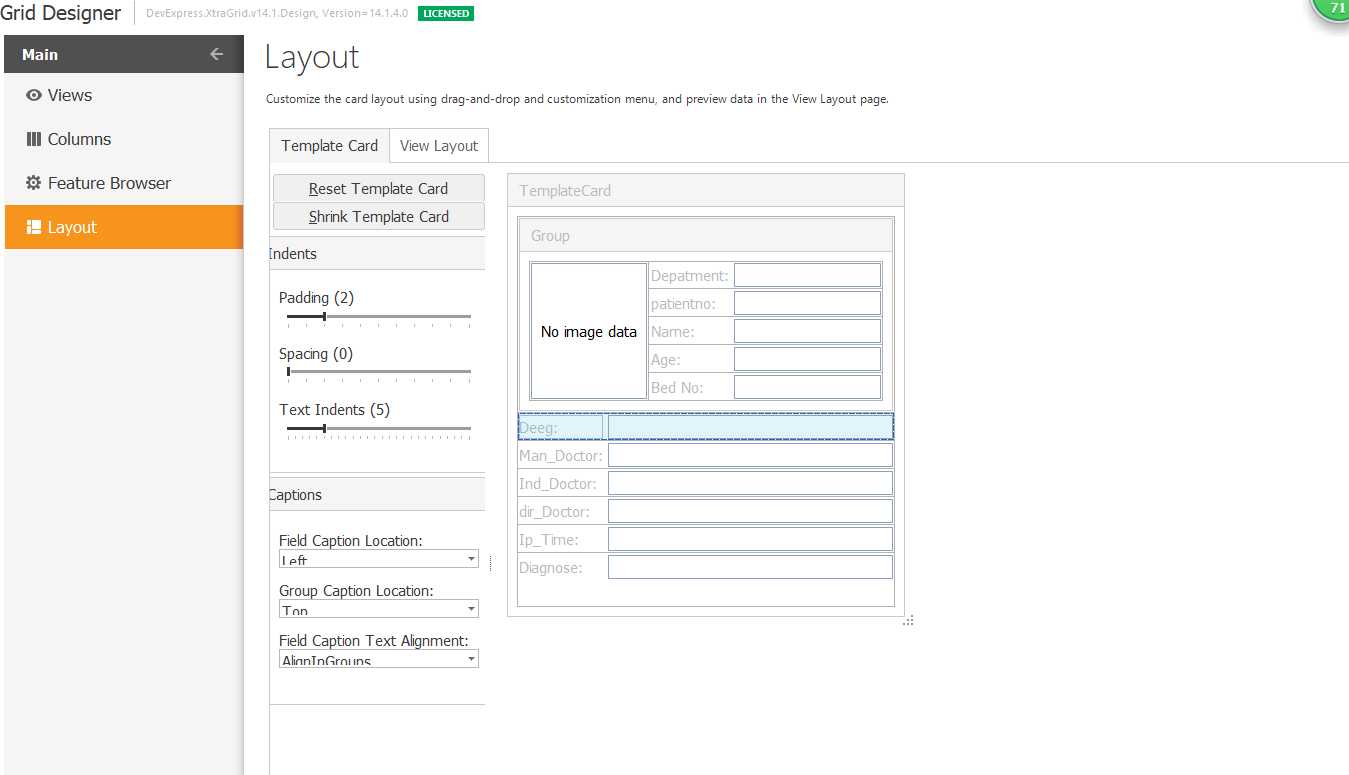The image size is (1349, 775).
Task: Select the Layout menu item
Action: (x=124, y=227)
